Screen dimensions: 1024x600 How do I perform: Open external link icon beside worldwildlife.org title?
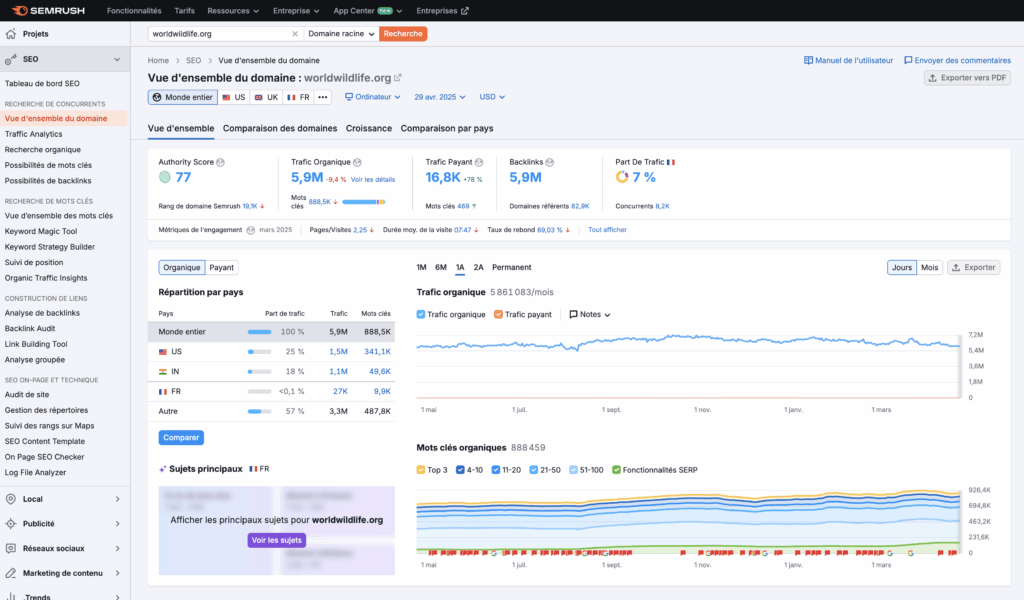click(398, 78)
